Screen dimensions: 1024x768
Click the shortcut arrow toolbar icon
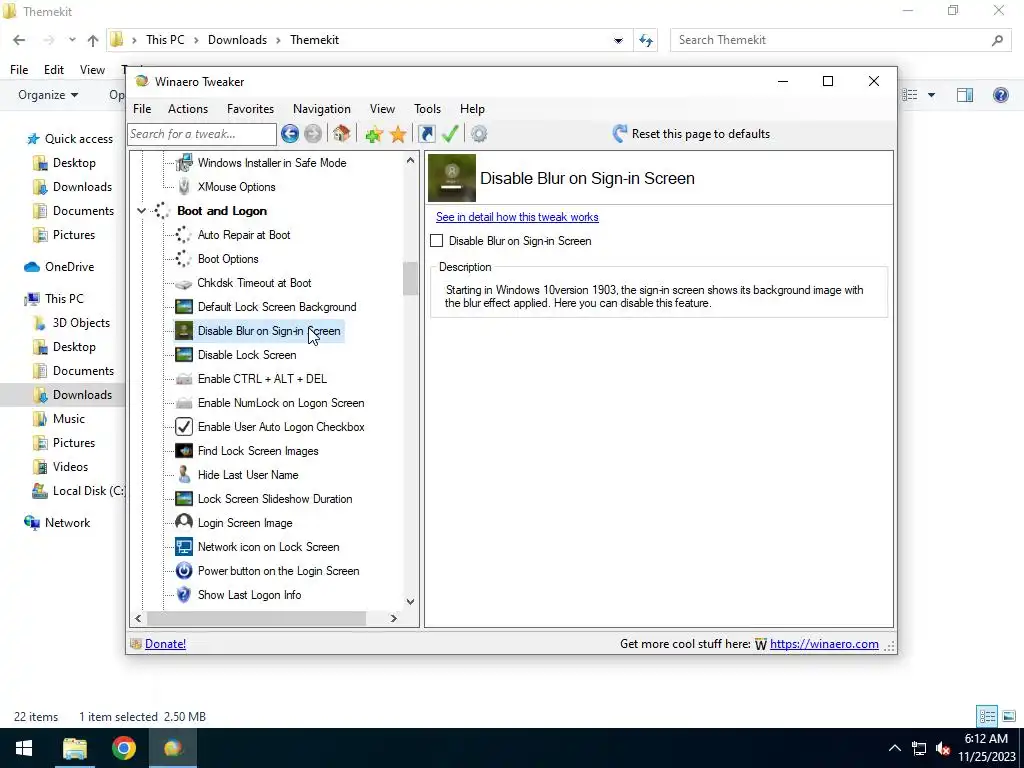[x=426, y=134]
